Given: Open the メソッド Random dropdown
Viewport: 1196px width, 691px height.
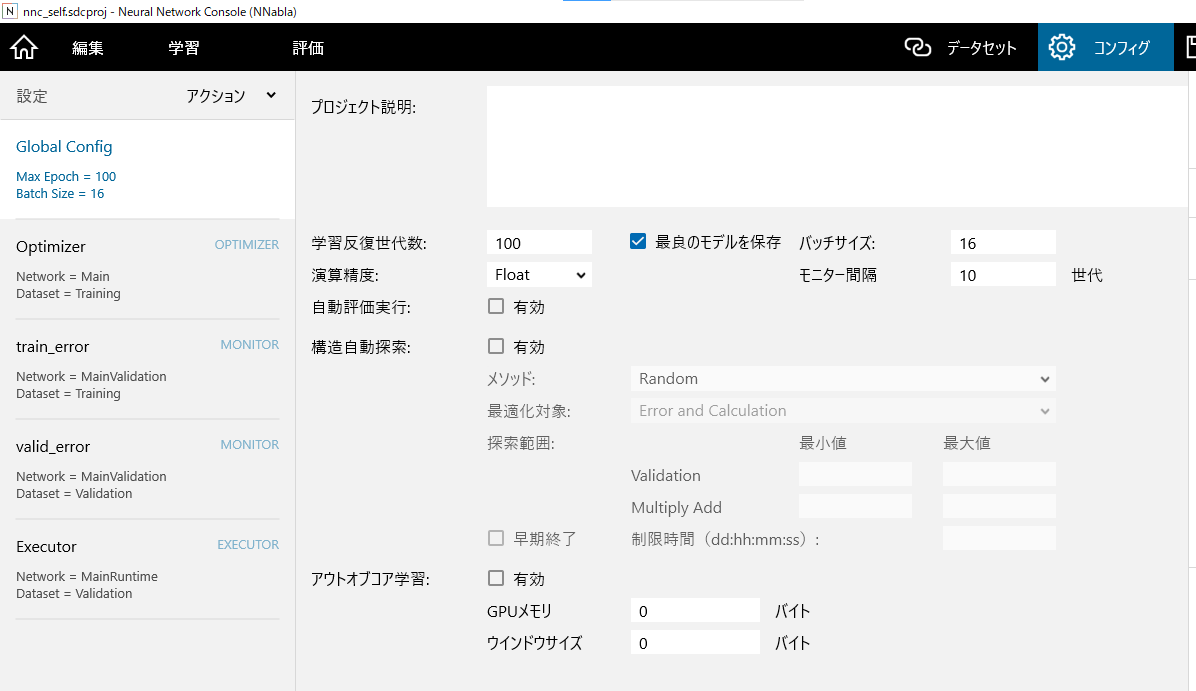Looking at the screenshot, I should 843,379.
